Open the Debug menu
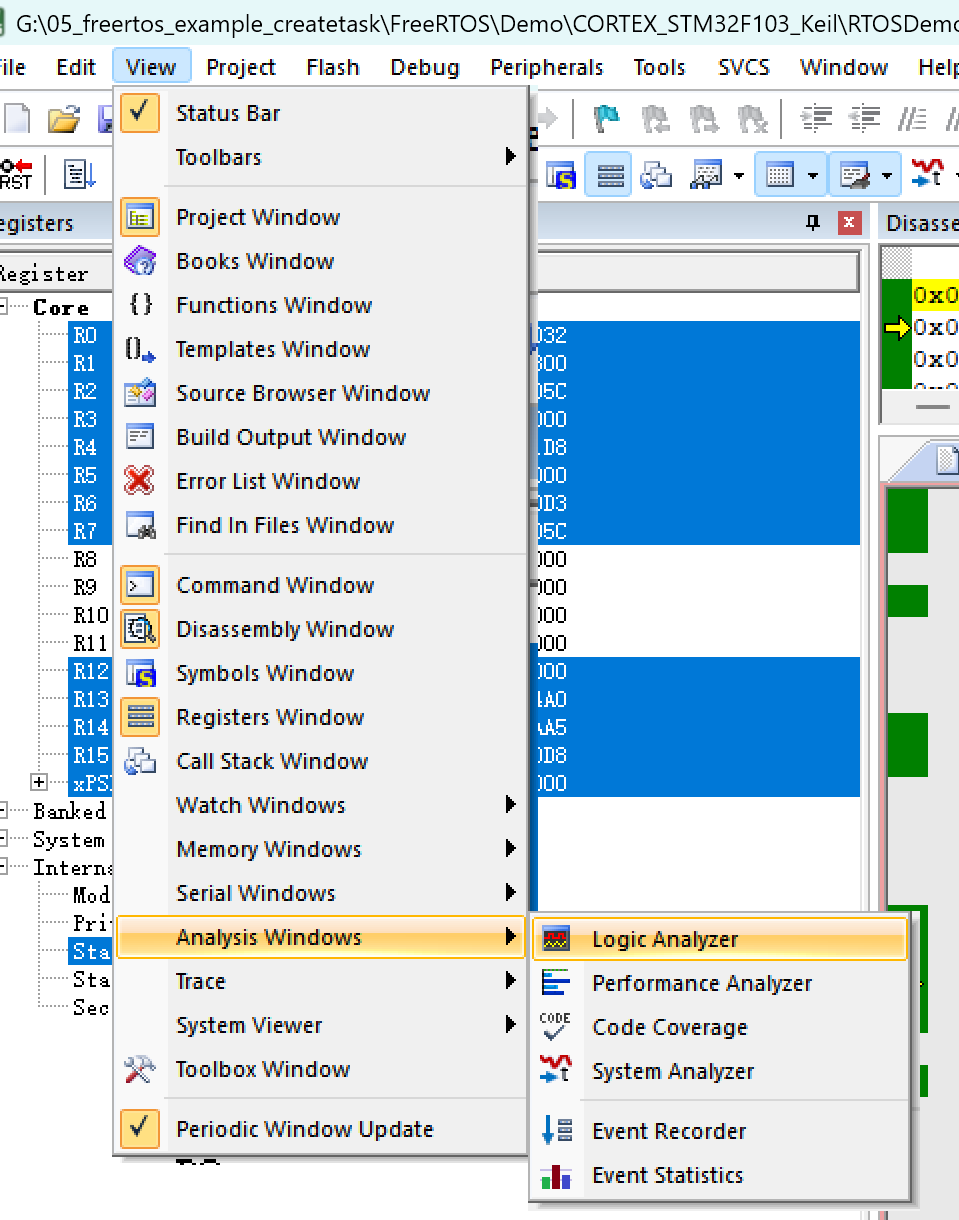 point(425,67)
